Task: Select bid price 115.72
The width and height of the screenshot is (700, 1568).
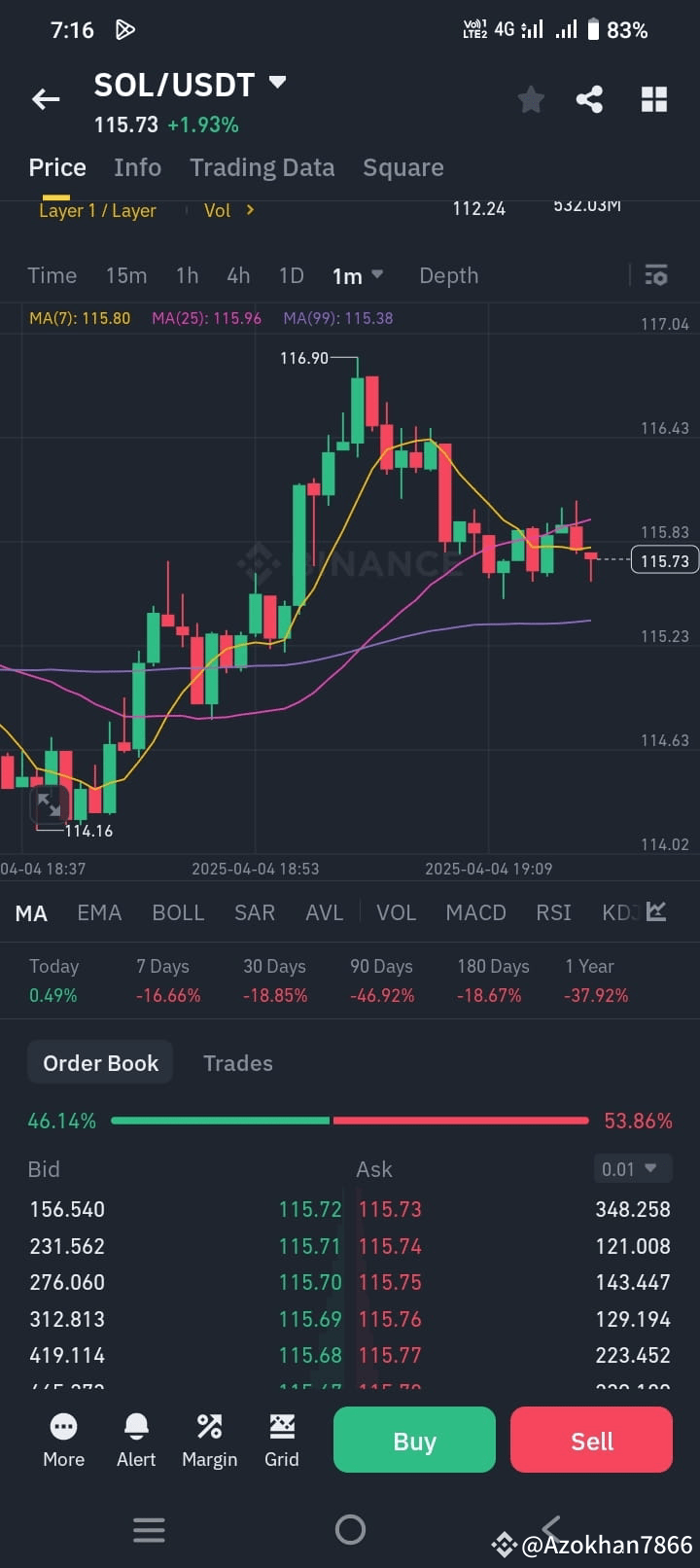Action: pos(310,1209)
